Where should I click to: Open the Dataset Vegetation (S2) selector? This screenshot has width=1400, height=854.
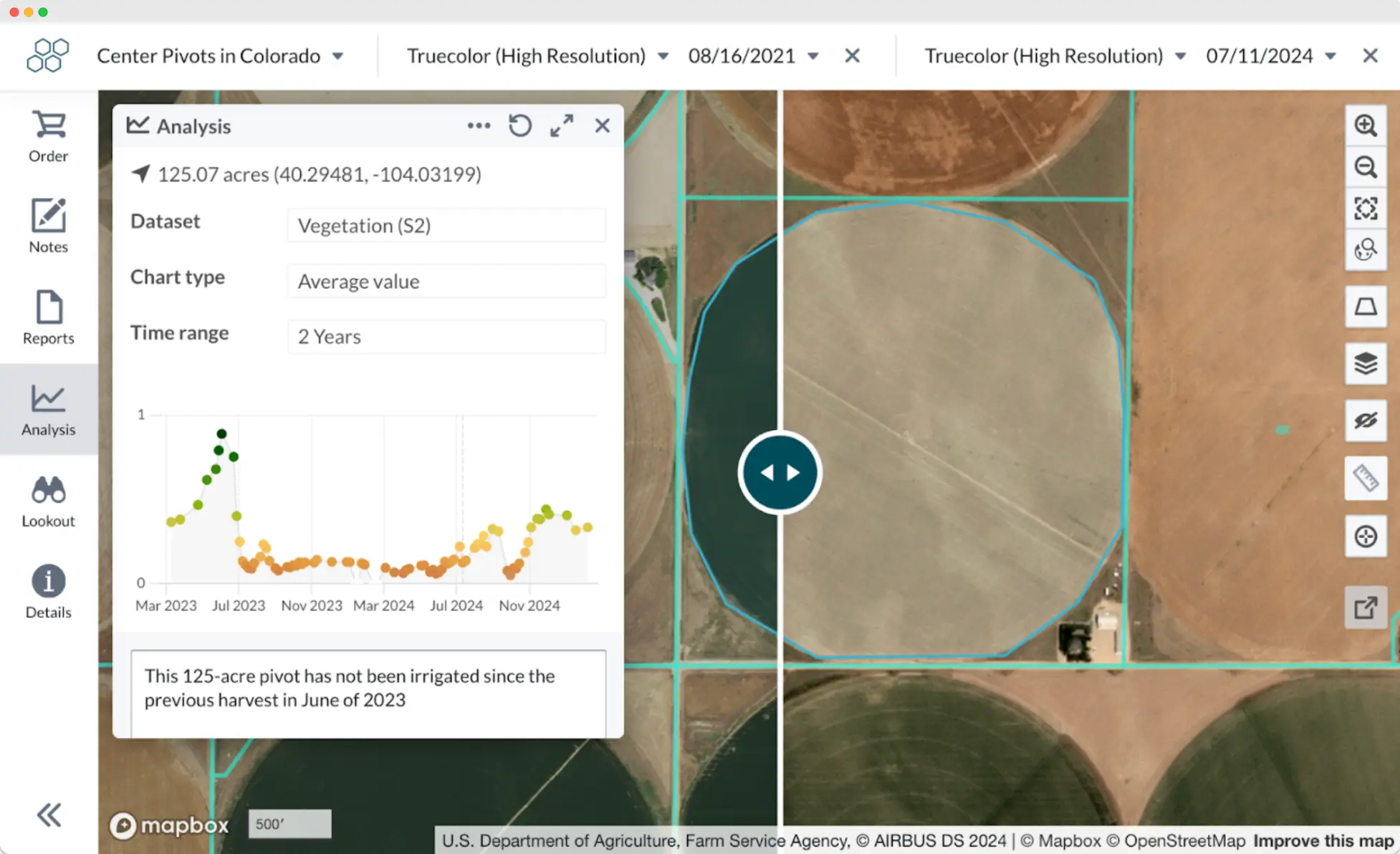446,226
